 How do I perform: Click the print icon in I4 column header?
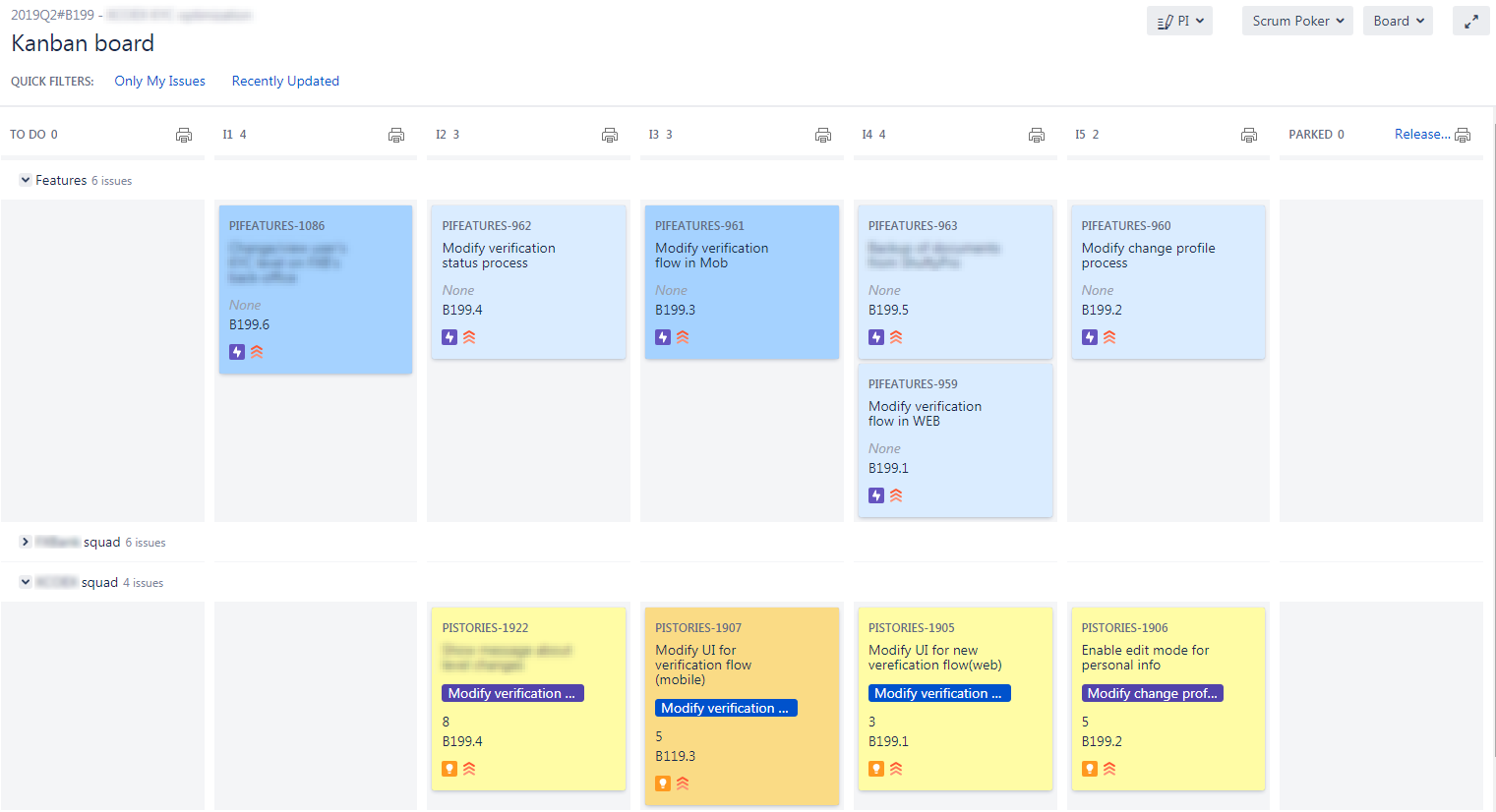coord(1037,135)
